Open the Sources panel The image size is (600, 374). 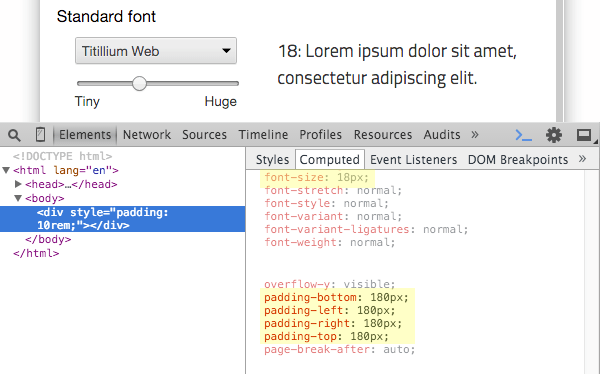coord(204,135)
